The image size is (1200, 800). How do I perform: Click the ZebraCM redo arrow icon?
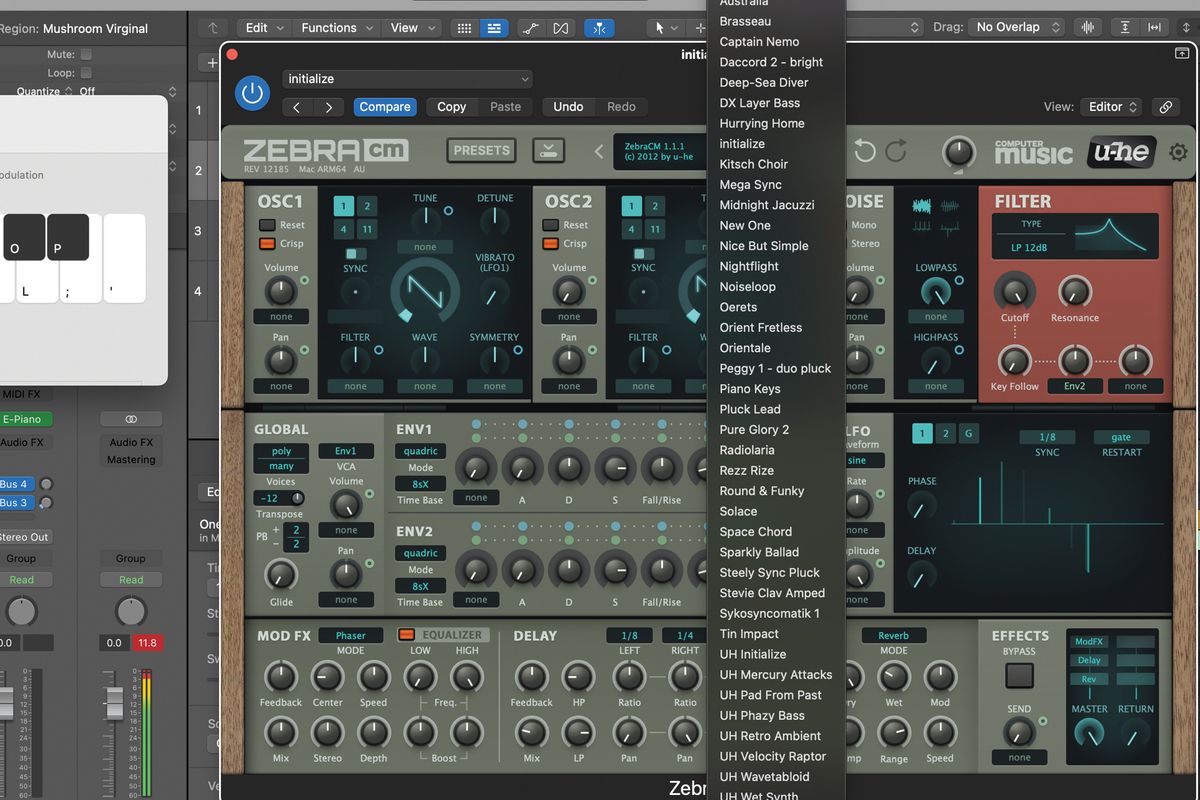tap(896, 151)
